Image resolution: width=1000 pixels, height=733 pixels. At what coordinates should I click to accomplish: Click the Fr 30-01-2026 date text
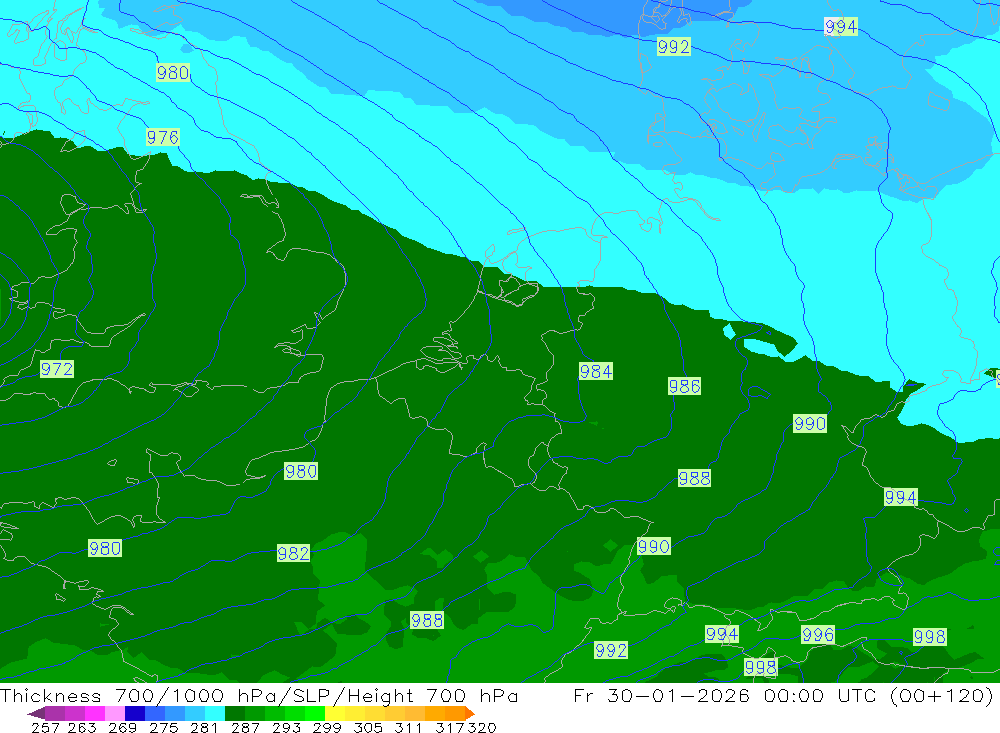pos(661,695)
